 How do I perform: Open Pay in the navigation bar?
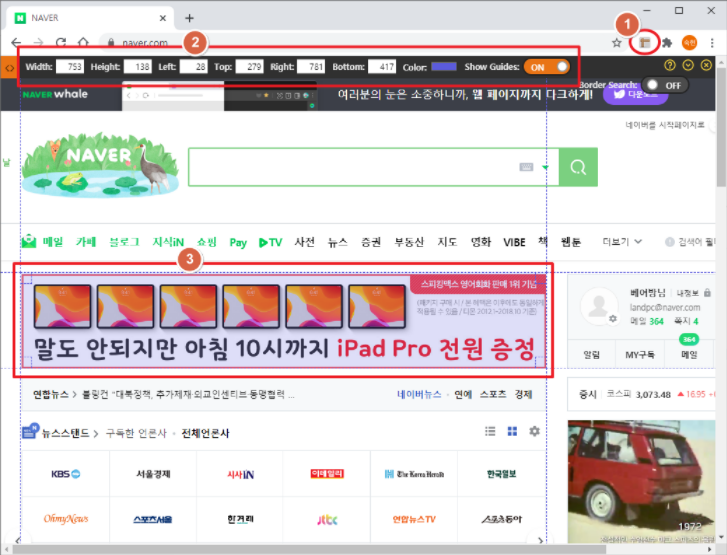pos(238,242)
